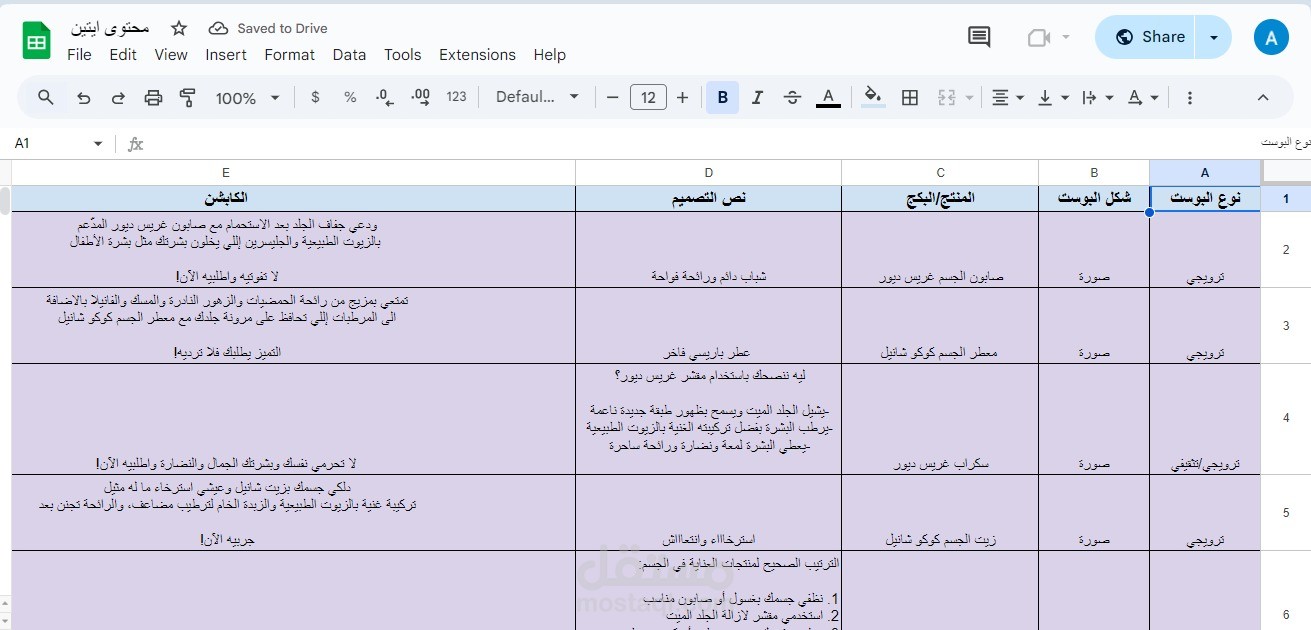Select header cell الكابشن
1311x630 pixels.
[294, 198]
